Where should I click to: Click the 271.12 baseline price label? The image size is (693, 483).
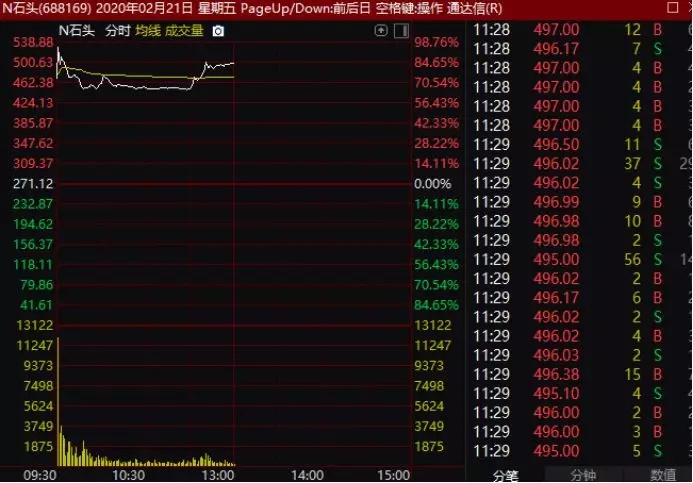coord(33,183)
